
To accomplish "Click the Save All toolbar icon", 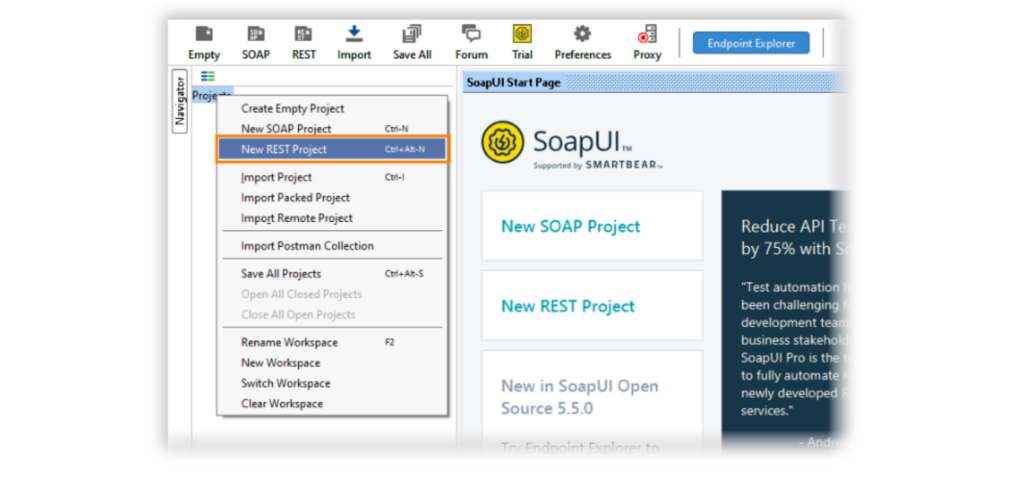I will (x=412, y=34).
